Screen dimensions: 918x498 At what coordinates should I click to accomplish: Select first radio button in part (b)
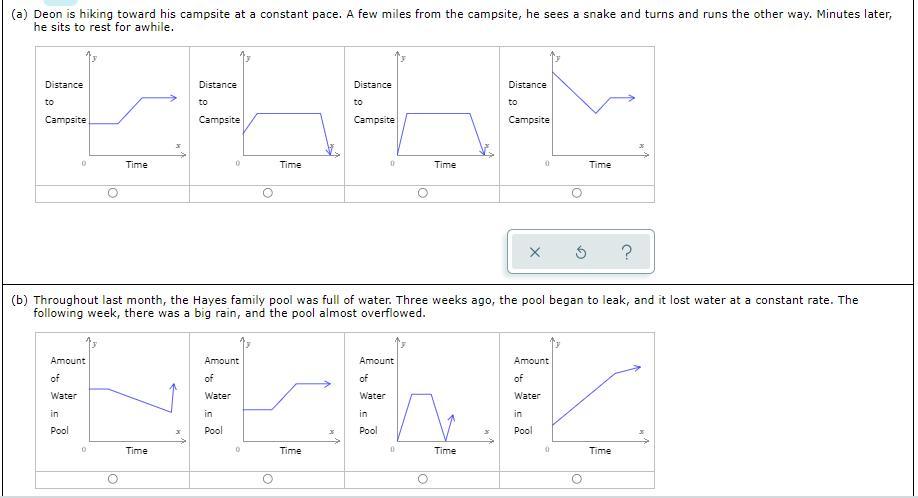pos(112,479)
